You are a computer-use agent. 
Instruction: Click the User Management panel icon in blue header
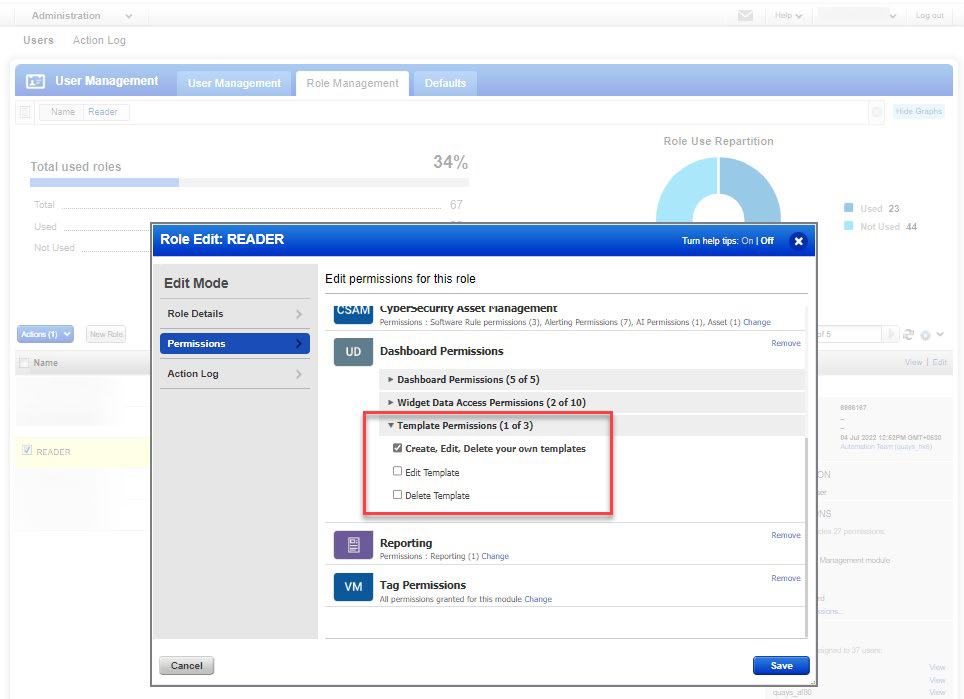click(x=33, y=80)
